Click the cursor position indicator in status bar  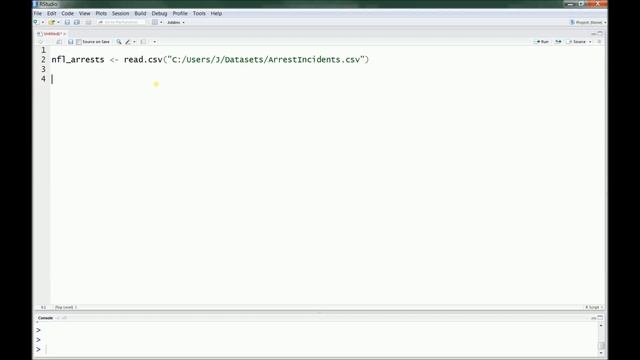coord(43,307)
